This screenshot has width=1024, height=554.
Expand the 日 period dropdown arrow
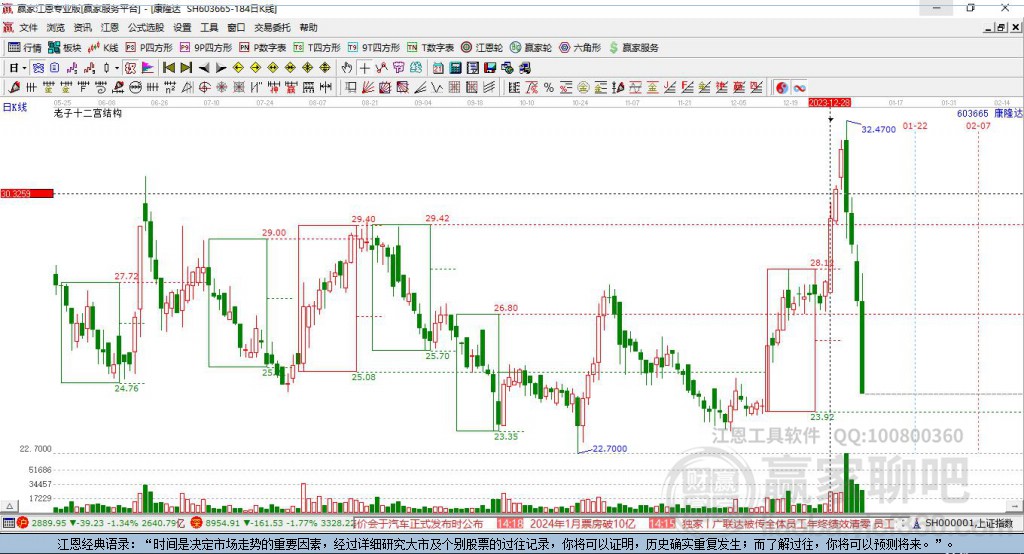point(24,68)
